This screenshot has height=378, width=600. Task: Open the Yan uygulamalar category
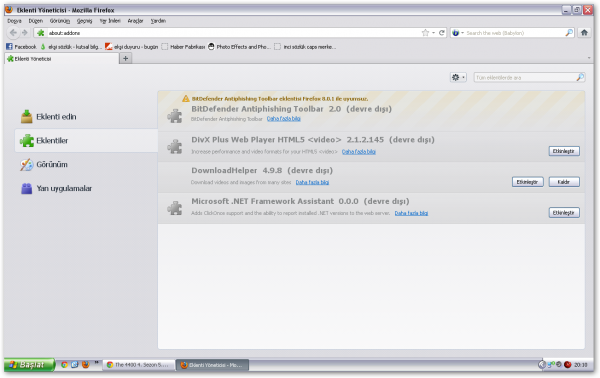(86, 188)
